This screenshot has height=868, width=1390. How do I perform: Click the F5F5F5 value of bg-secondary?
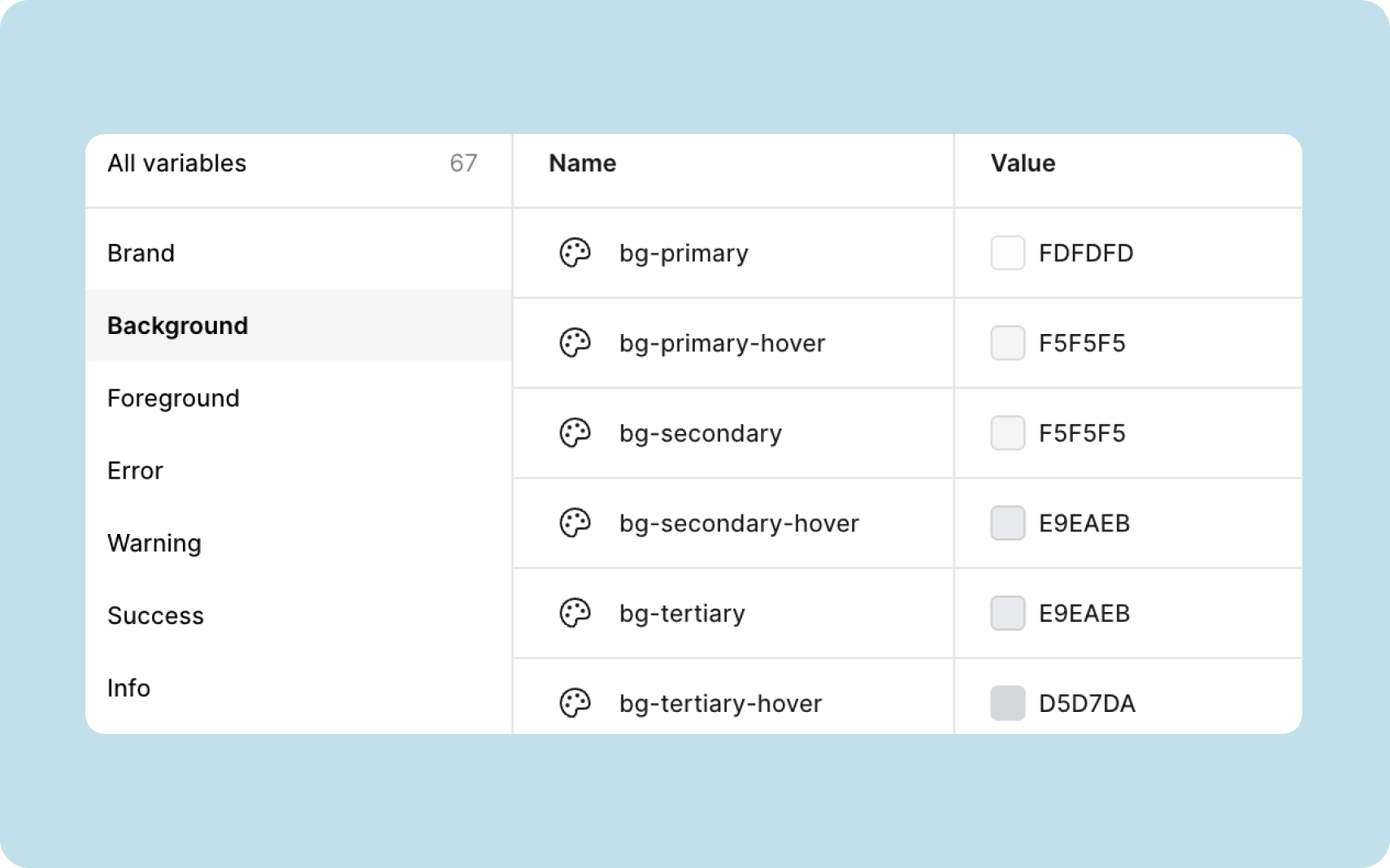click(1082, 434)
